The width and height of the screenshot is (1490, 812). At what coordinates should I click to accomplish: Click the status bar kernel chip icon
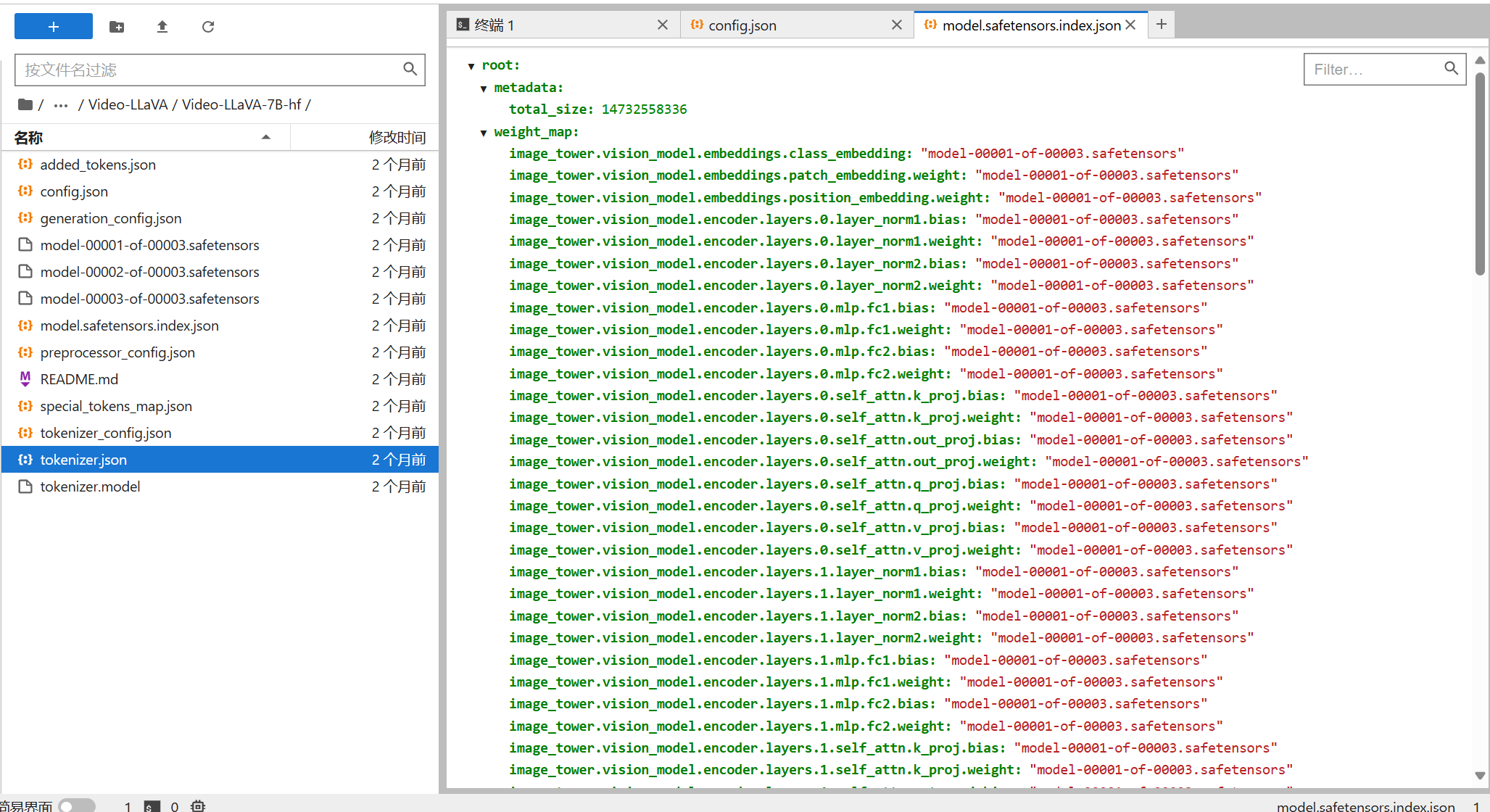tap(198, 806)
